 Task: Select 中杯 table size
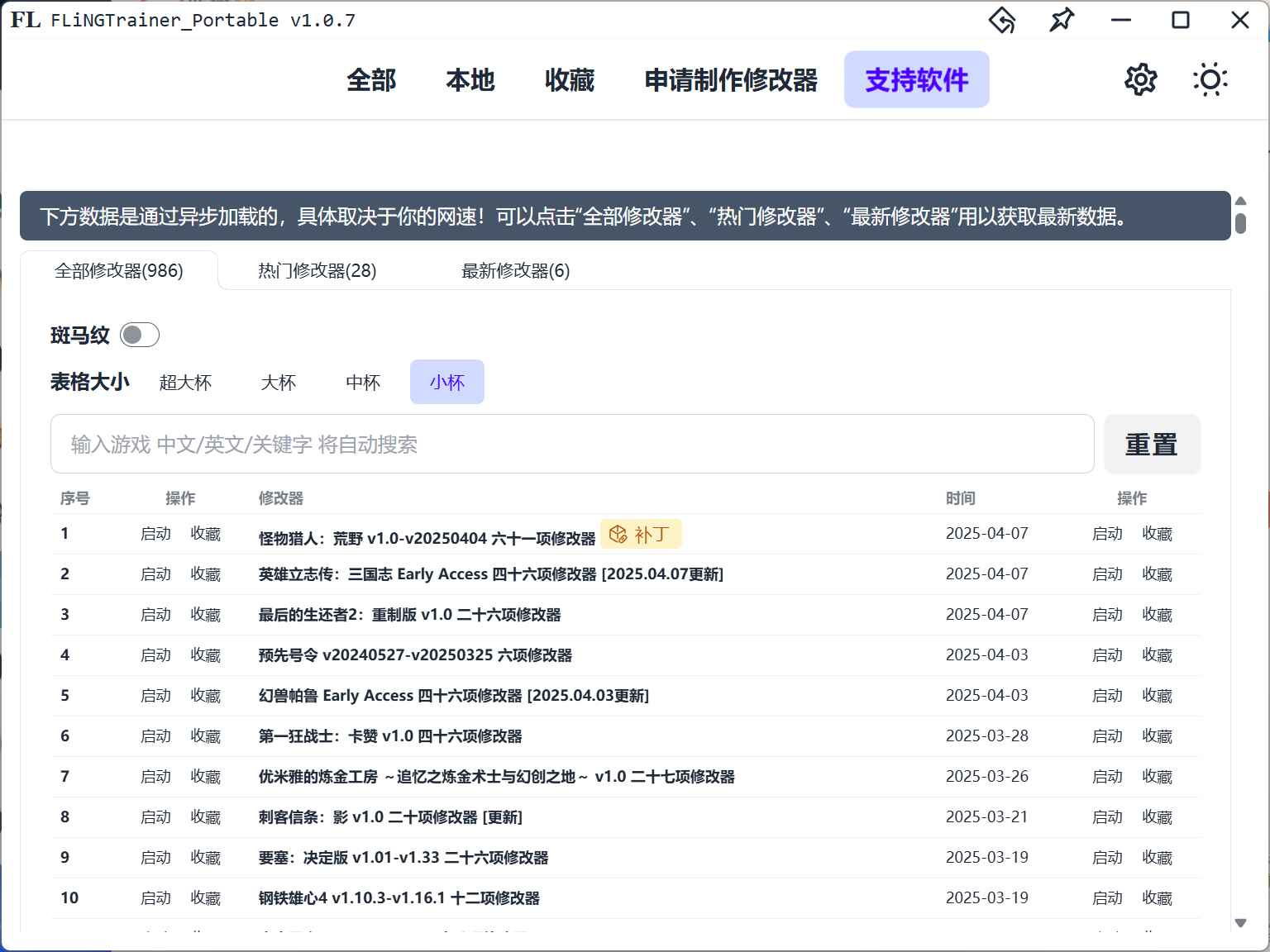pyautogui.click(x=361, y=382)
